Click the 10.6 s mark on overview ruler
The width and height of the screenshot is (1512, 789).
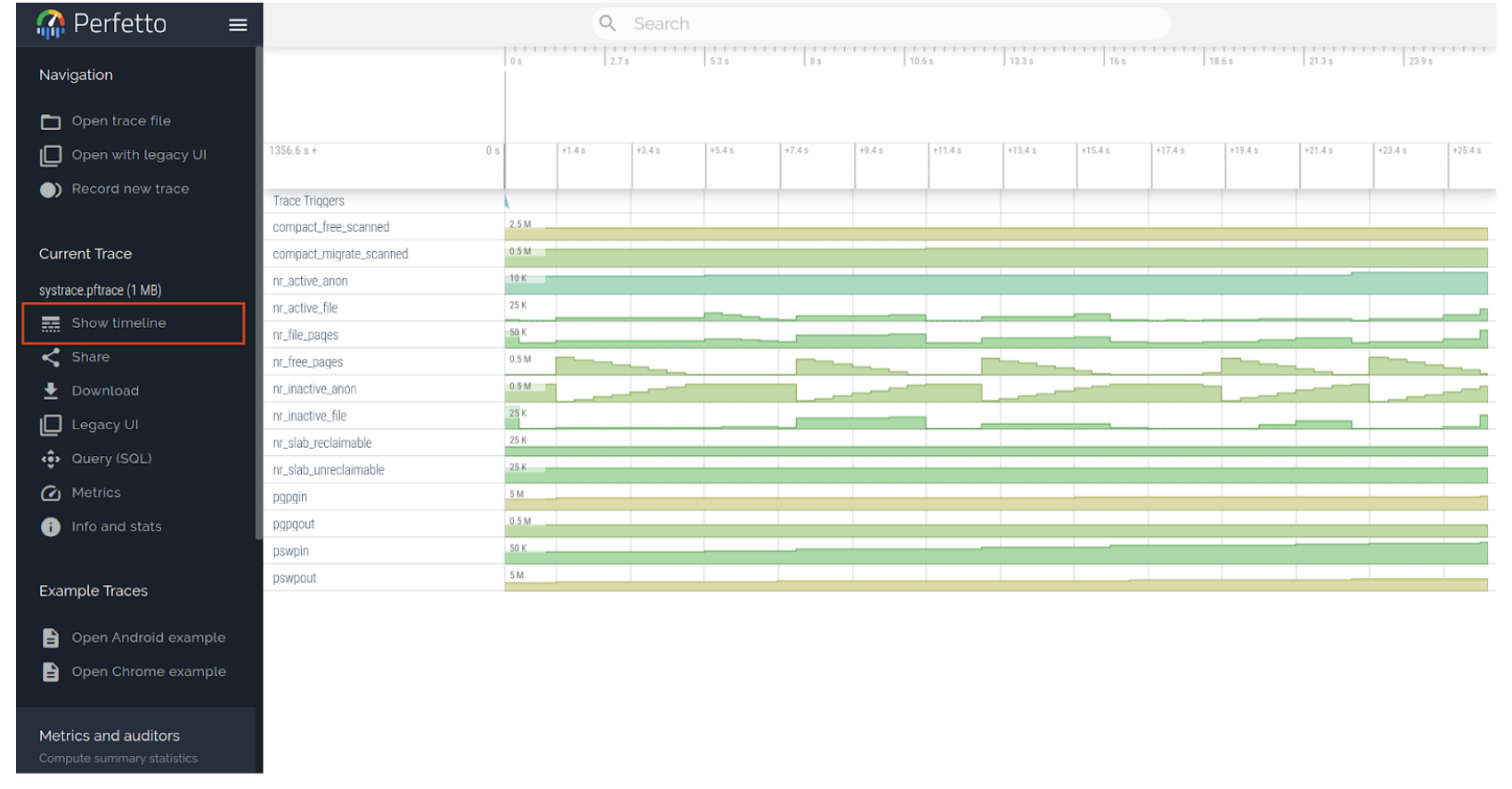coord(920,61)
